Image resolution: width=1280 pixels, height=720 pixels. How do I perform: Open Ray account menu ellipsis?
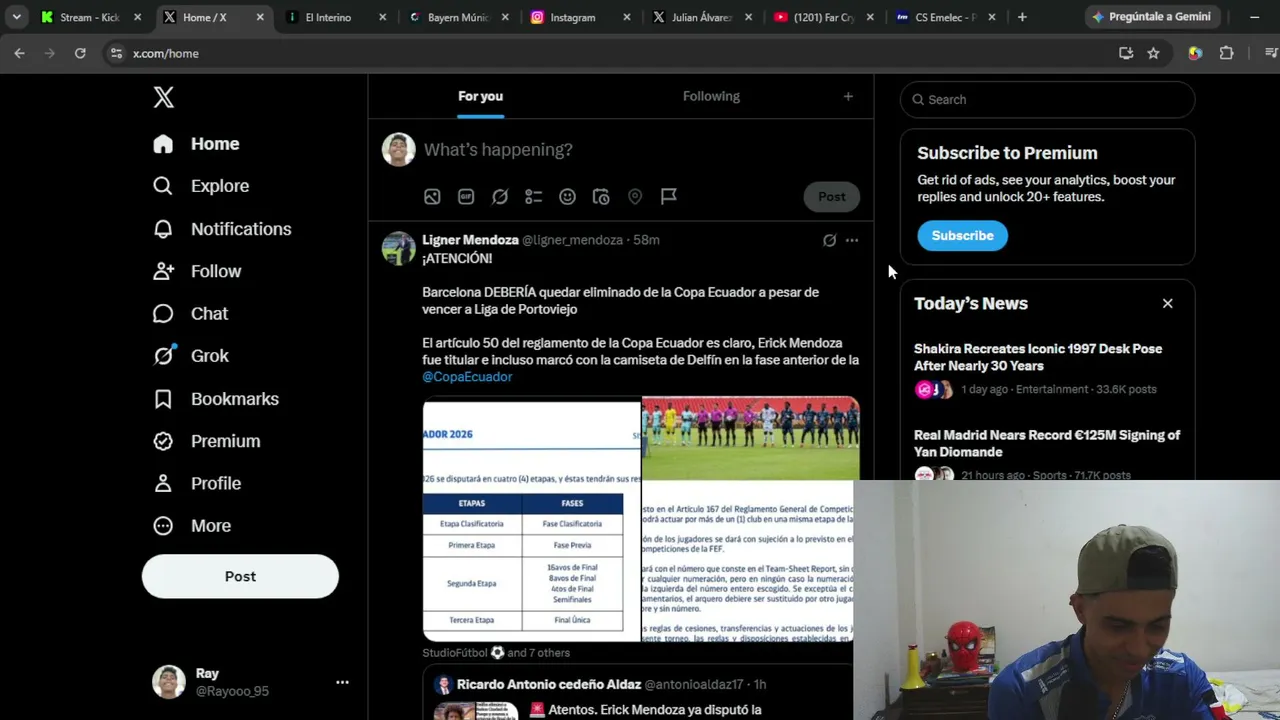pos(342,682)
